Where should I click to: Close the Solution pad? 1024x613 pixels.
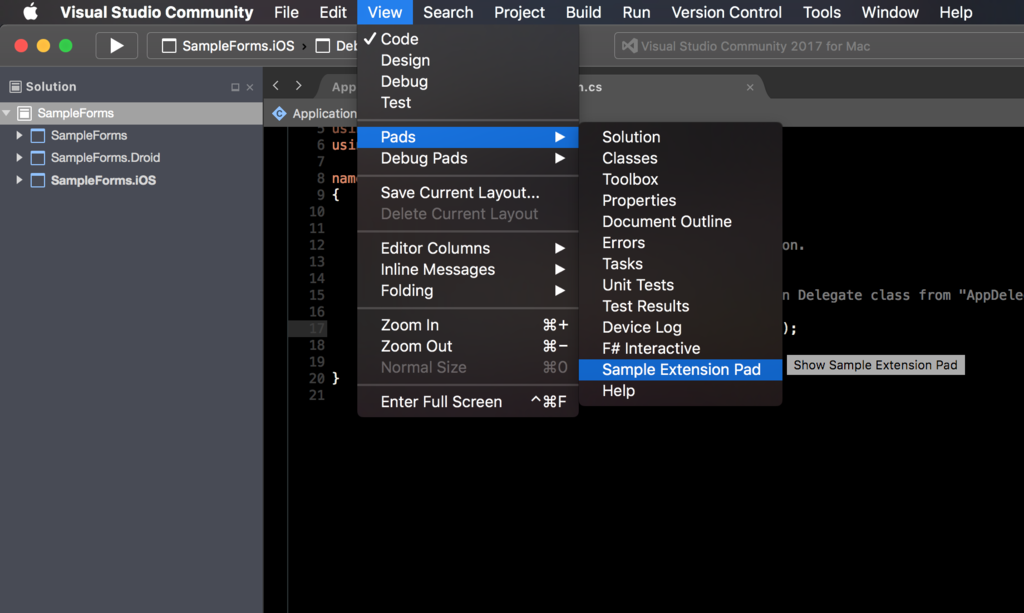point(249,87)
